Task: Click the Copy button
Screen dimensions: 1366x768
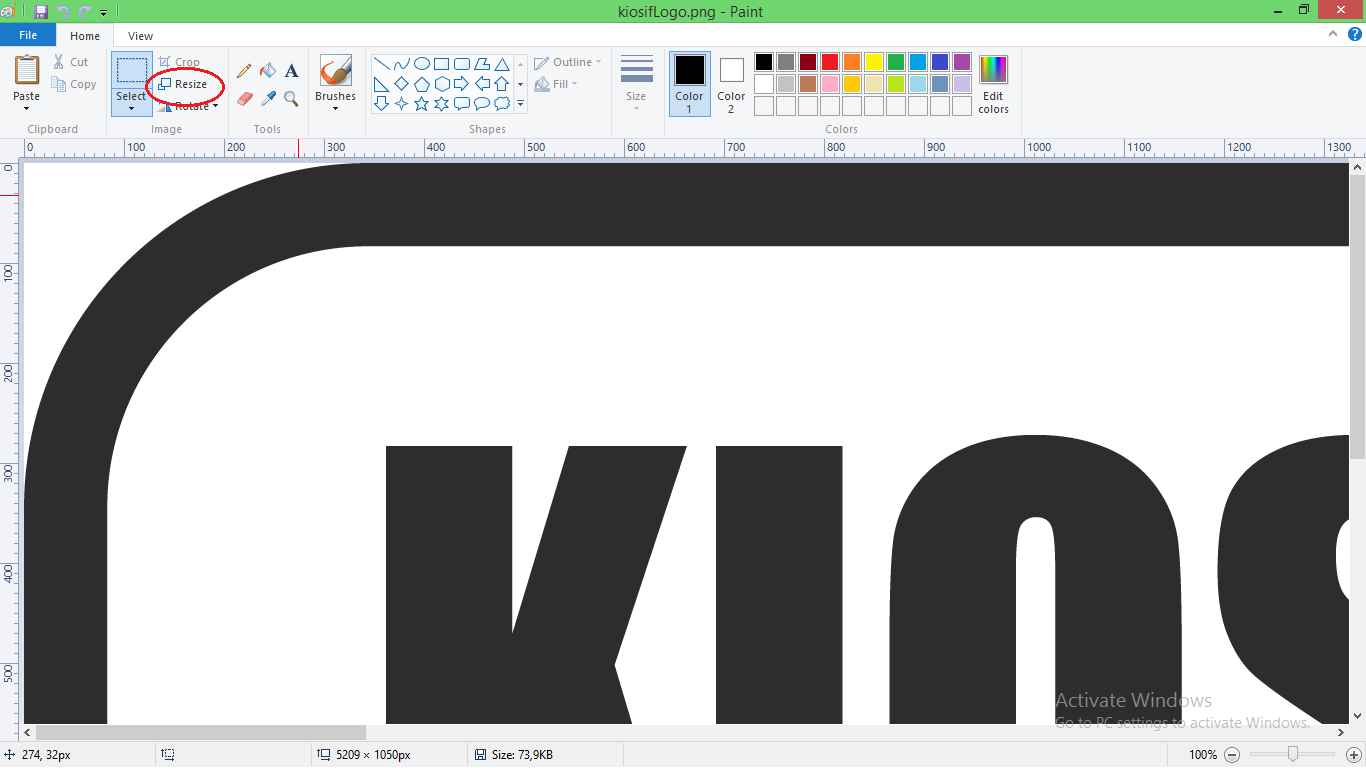Action: coord(75,84)
